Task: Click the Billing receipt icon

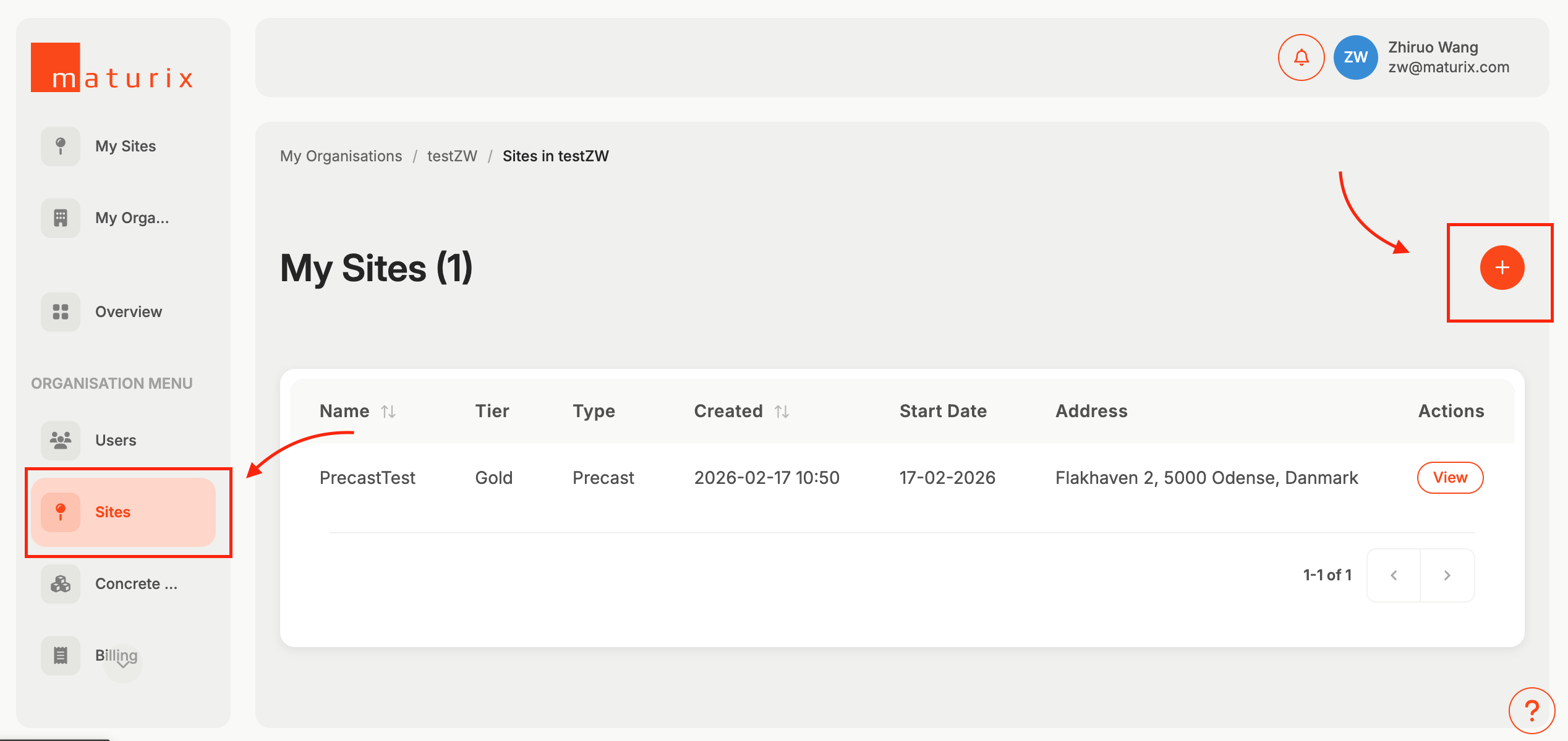Action: [x=61, y=656]
